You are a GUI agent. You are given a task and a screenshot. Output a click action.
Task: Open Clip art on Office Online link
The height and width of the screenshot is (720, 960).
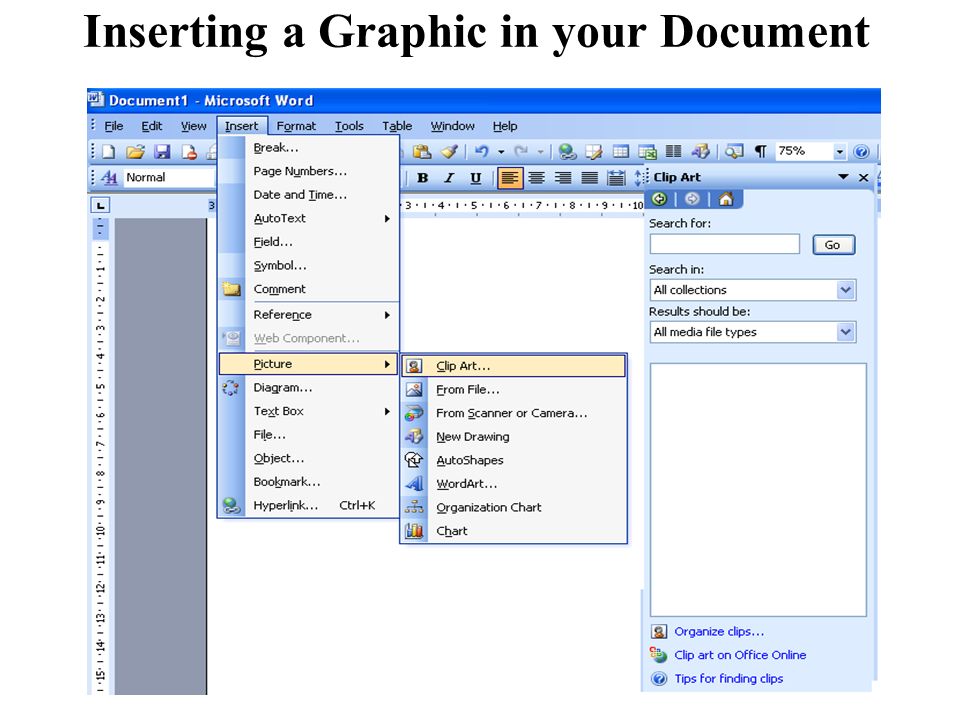tap(740, 655)
